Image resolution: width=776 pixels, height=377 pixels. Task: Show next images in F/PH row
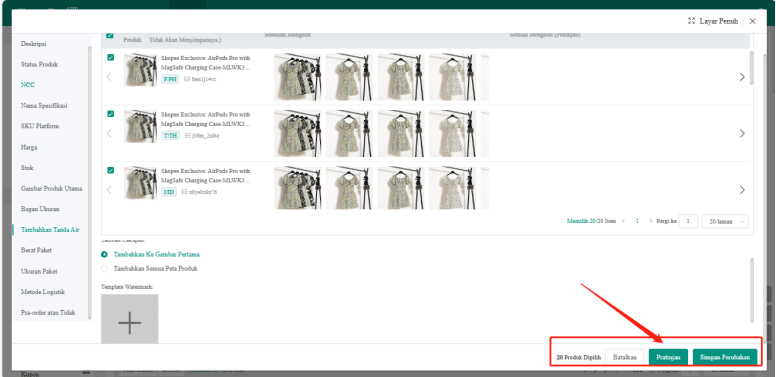[742, 77]
